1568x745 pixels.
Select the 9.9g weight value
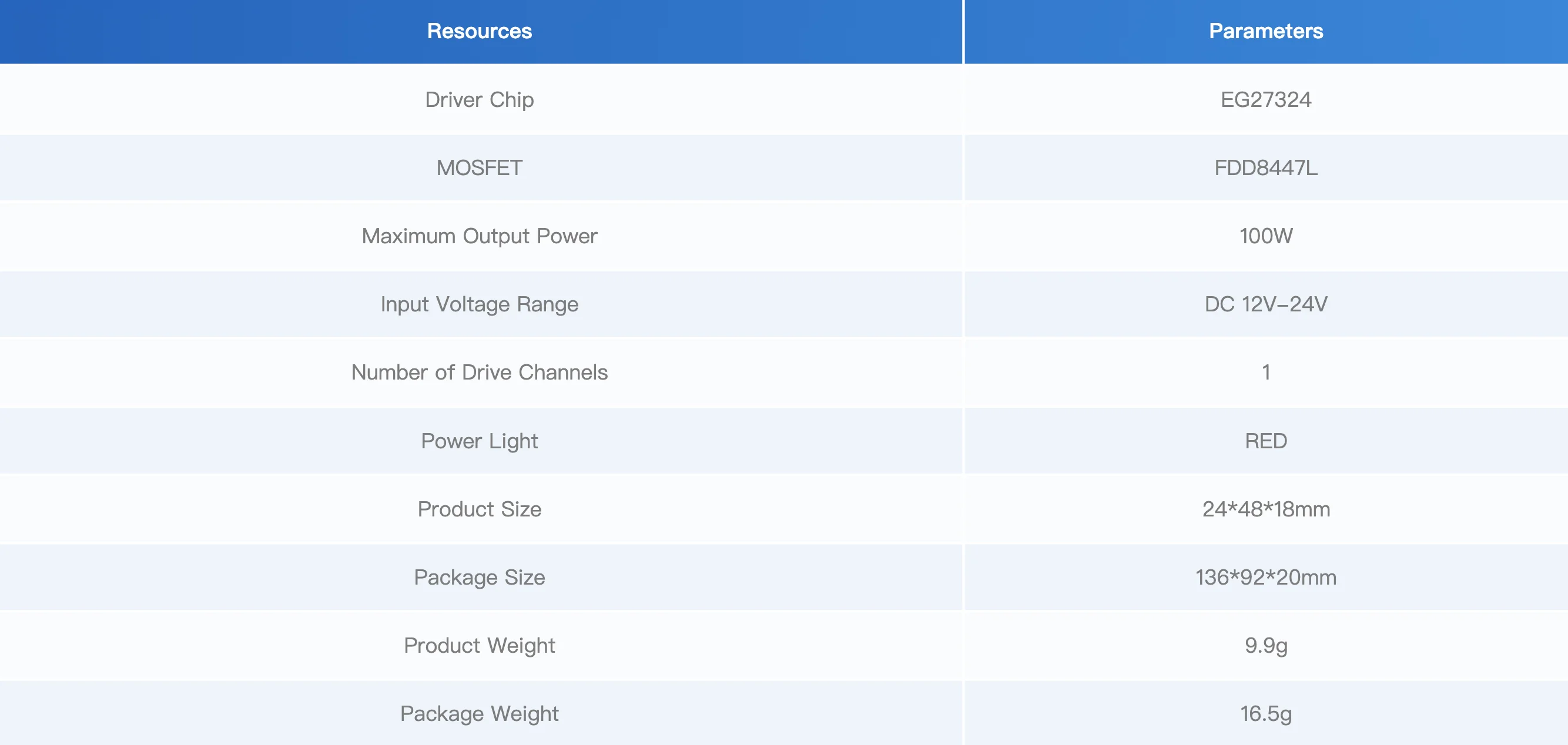1265,646
